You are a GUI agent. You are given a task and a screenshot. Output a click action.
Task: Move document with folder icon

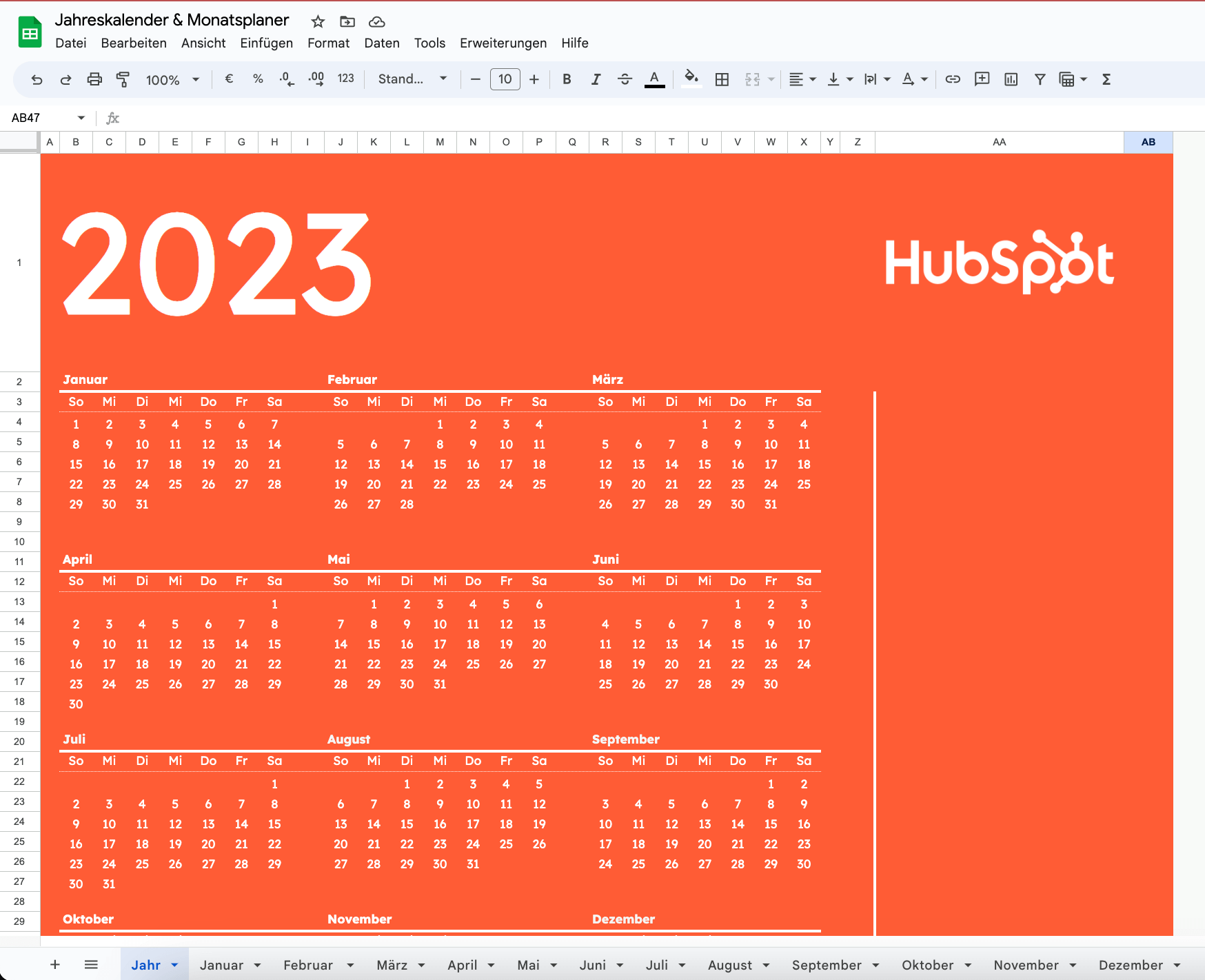[347, 21]
